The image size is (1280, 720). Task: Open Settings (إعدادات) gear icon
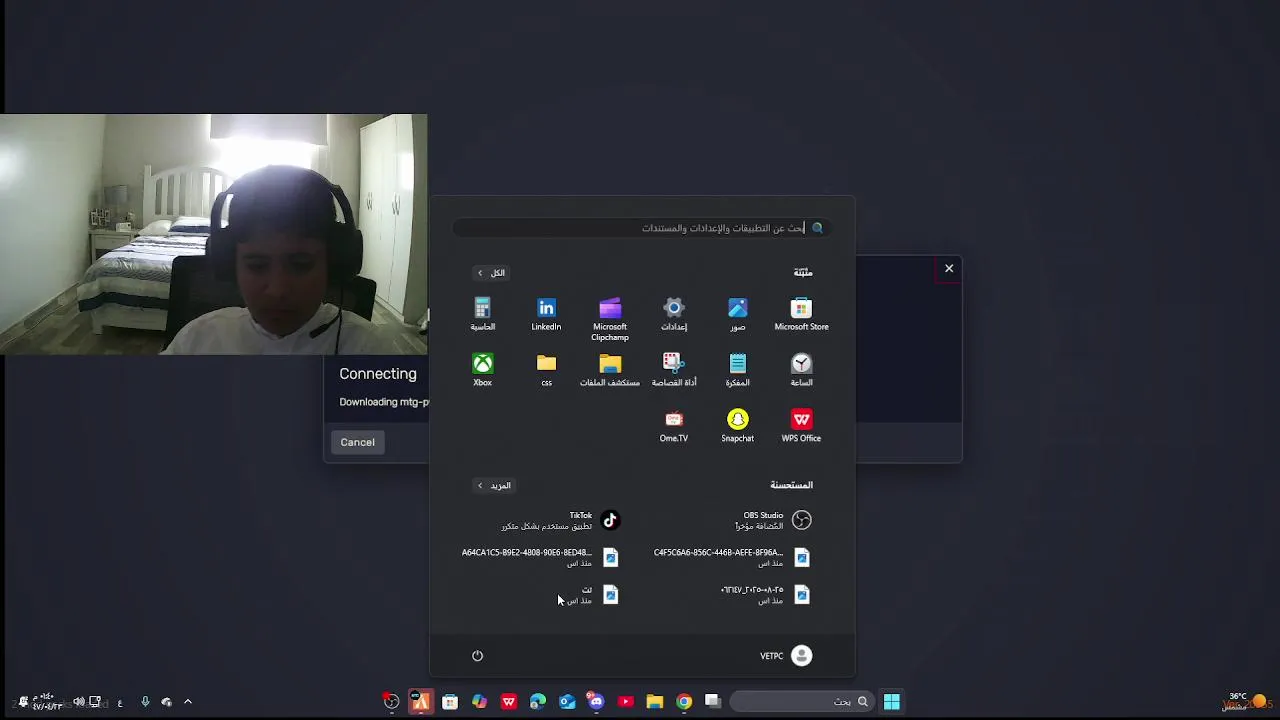674,314
